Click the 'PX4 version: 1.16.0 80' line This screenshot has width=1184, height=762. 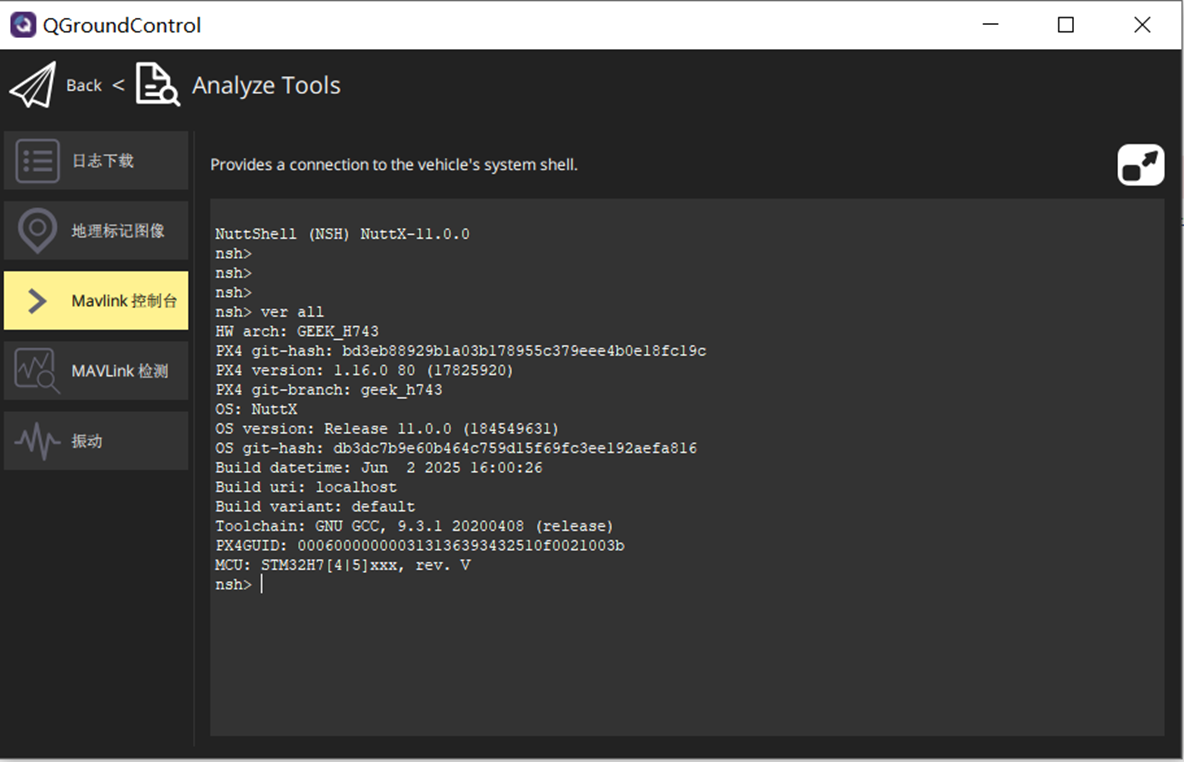364,371
